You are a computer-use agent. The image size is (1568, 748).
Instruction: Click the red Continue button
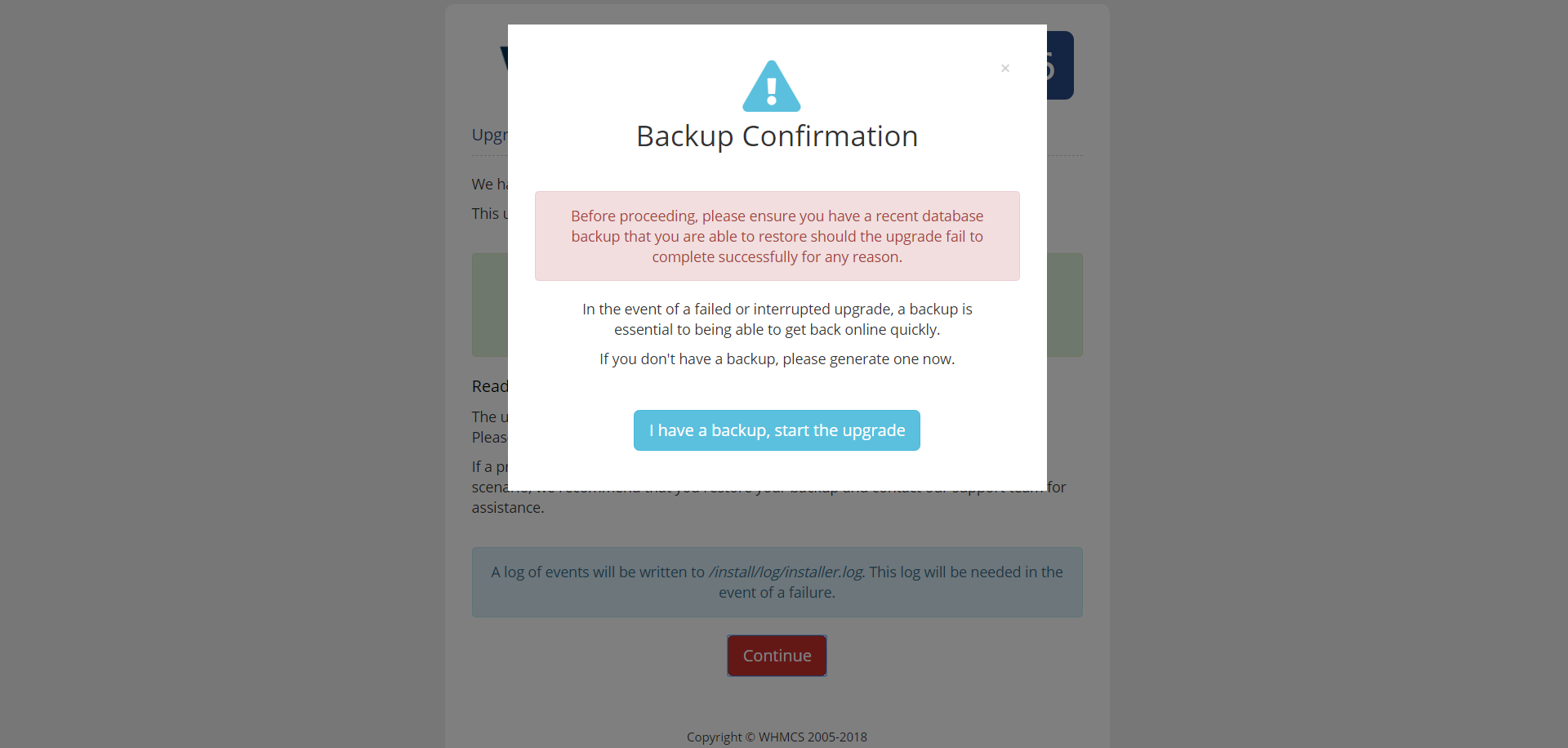pyautogui.click(x=777, y=656)
